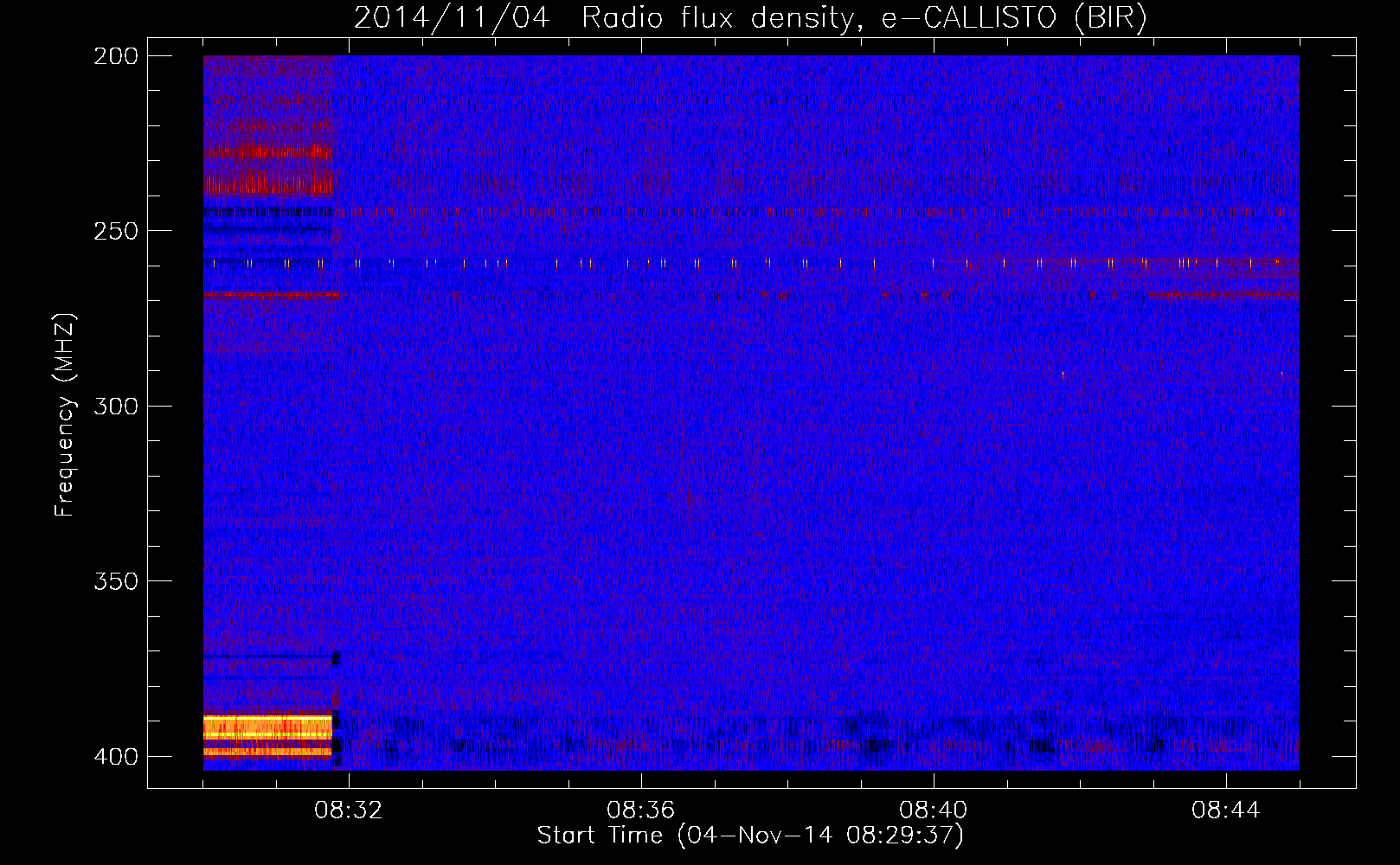Image resolution: width=1400 pixels, height=865 pixels.
Task: Click the 300 frequency tick label
Action: point(116,406)
